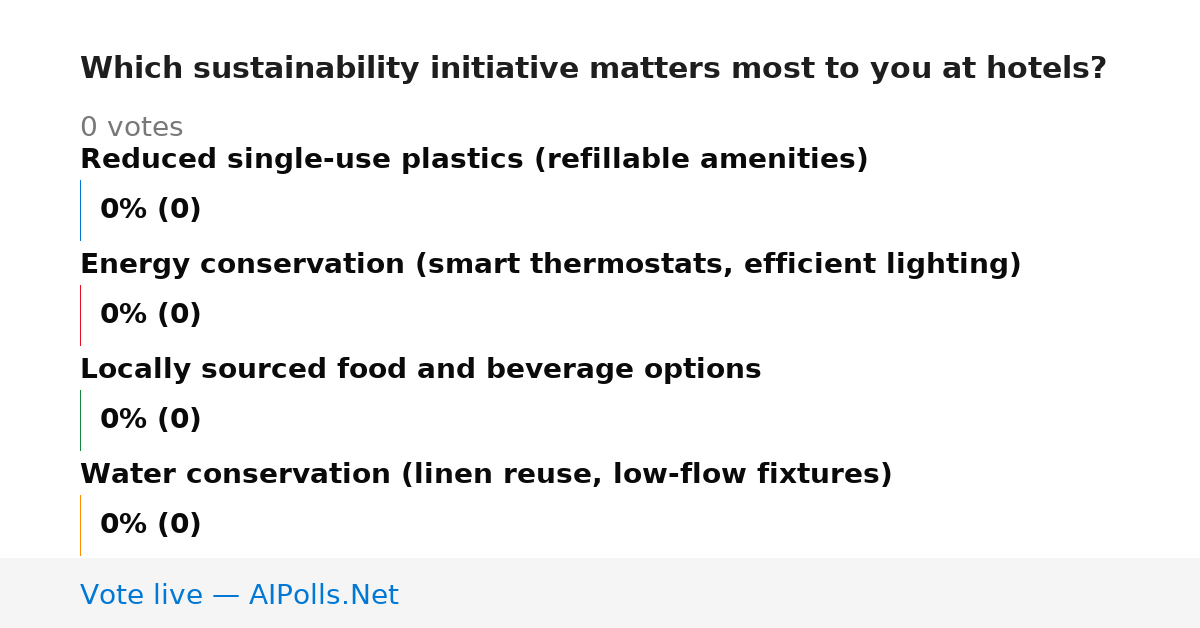
Task: Choose 'Locally sourced food and beverage options'
Action: click(420, 370)
